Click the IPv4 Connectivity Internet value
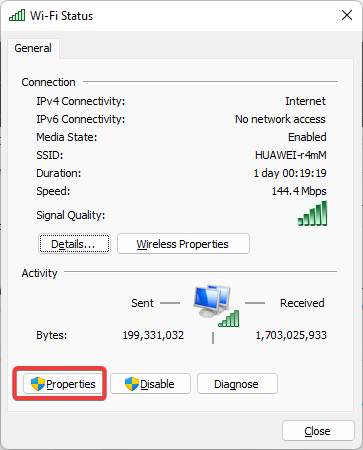This screenshot has height=450, width=363. [x=305, y=101]
